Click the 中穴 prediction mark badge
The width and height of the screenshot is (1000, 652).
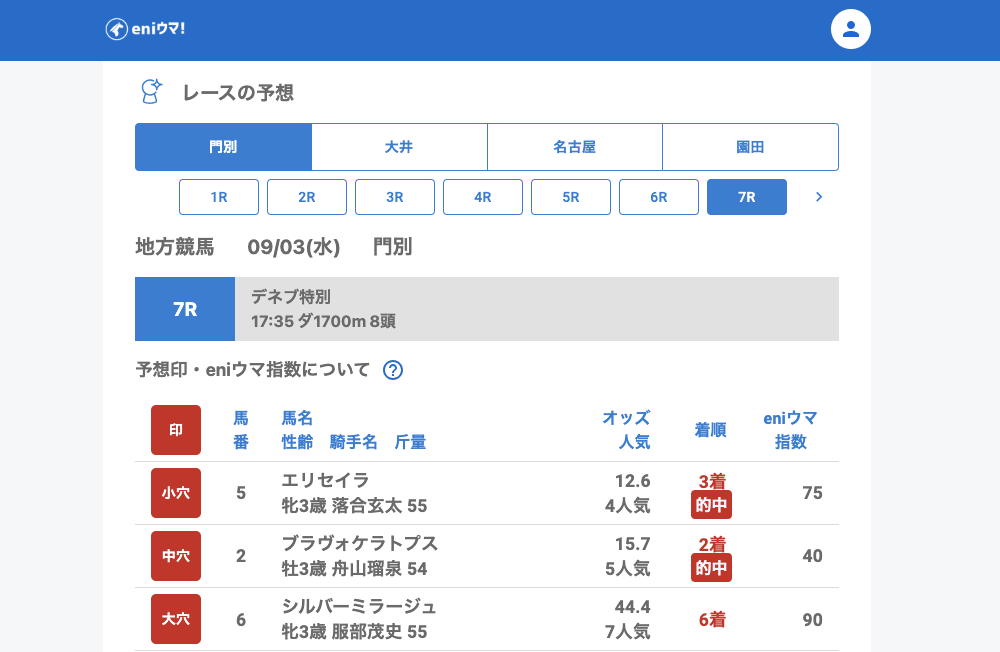176,556
